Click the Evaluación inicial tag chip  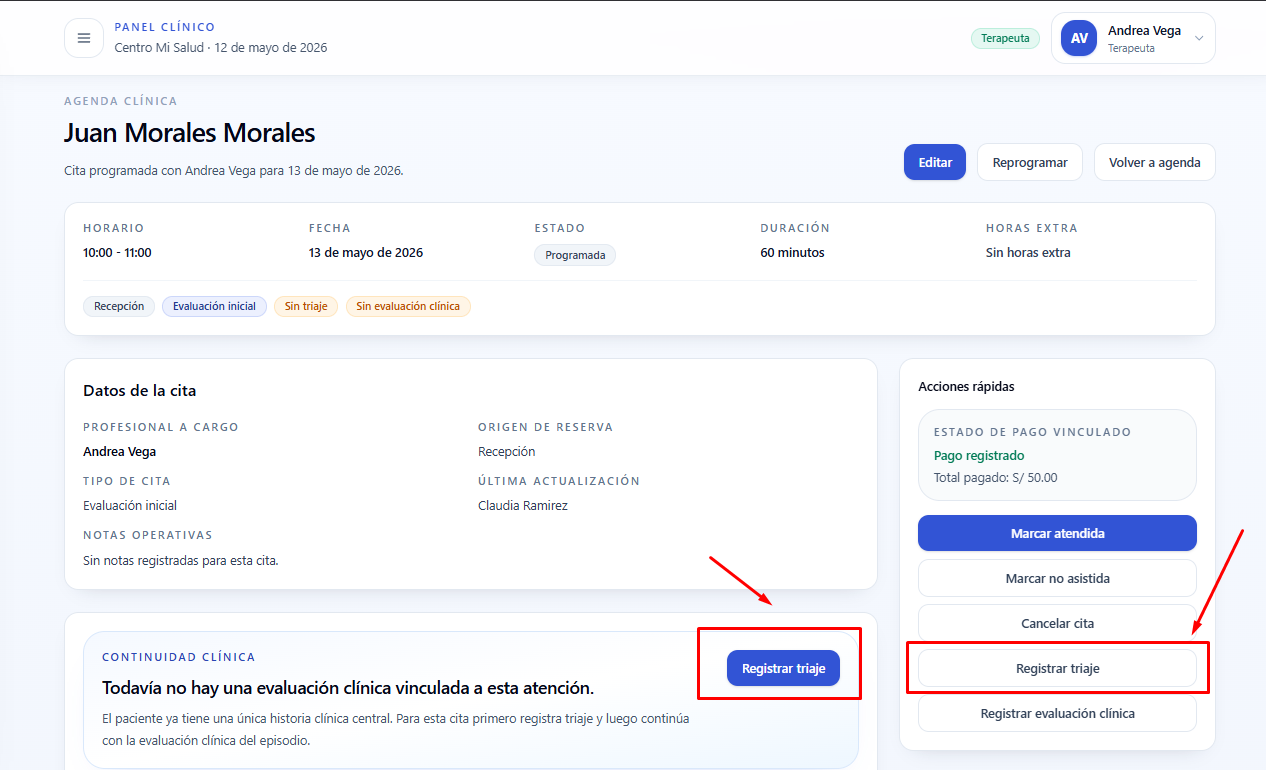[214, 306]
